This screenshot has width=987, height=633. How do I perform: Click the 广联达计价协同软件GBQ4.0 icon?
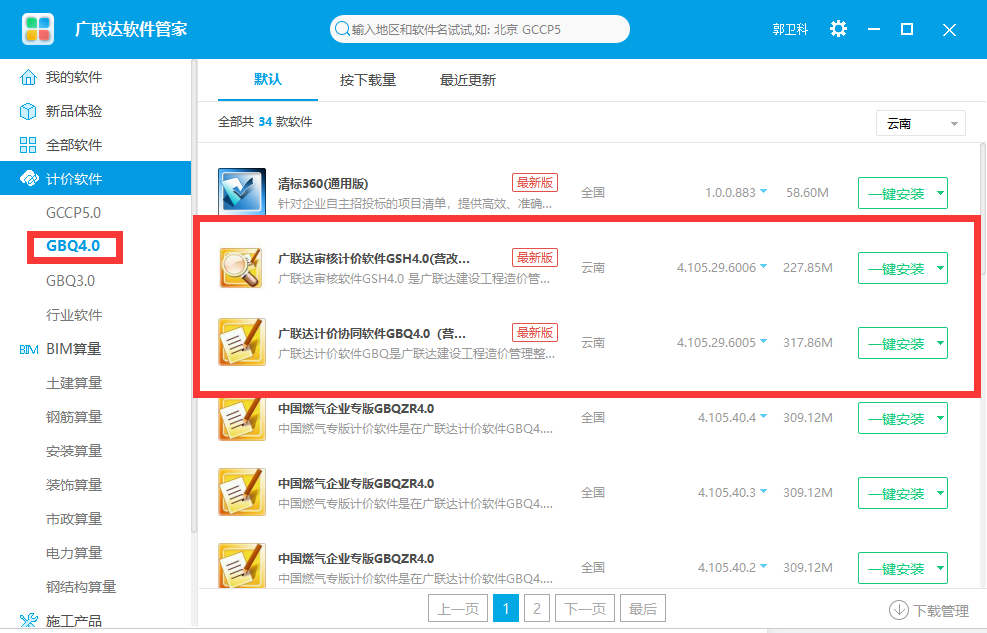click(242, 342)
